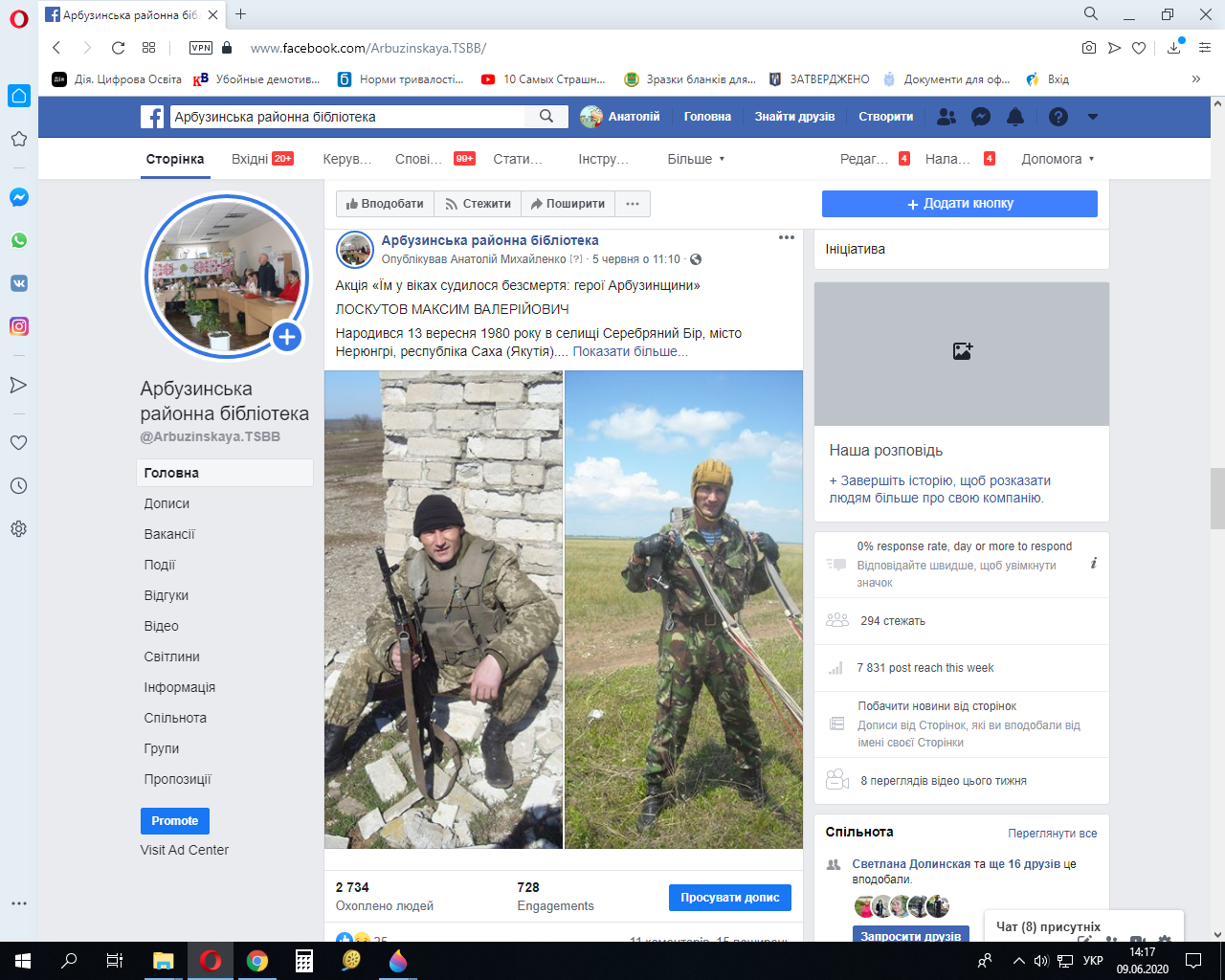Select Світлини in left page menu

(172, 657)
